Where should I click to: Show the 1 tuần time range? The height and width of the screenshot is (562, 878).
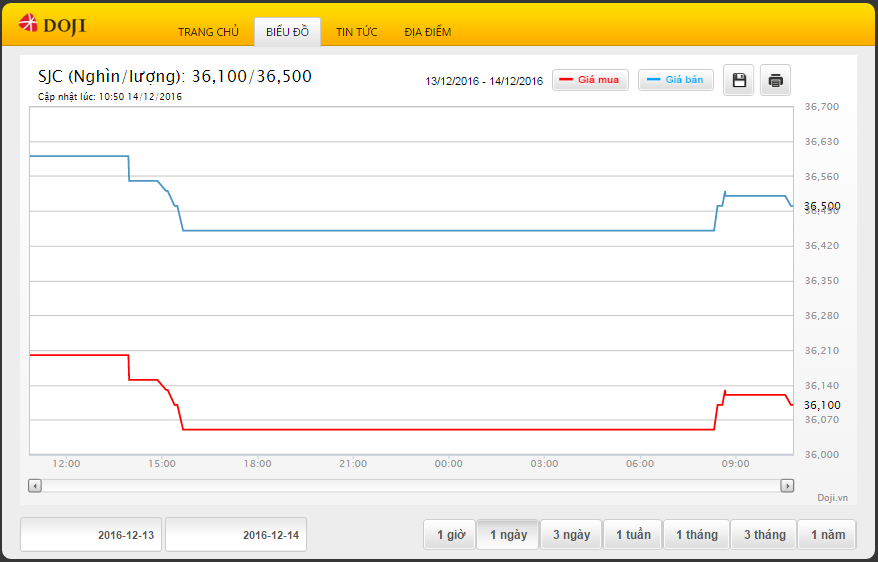coord(633,535)
